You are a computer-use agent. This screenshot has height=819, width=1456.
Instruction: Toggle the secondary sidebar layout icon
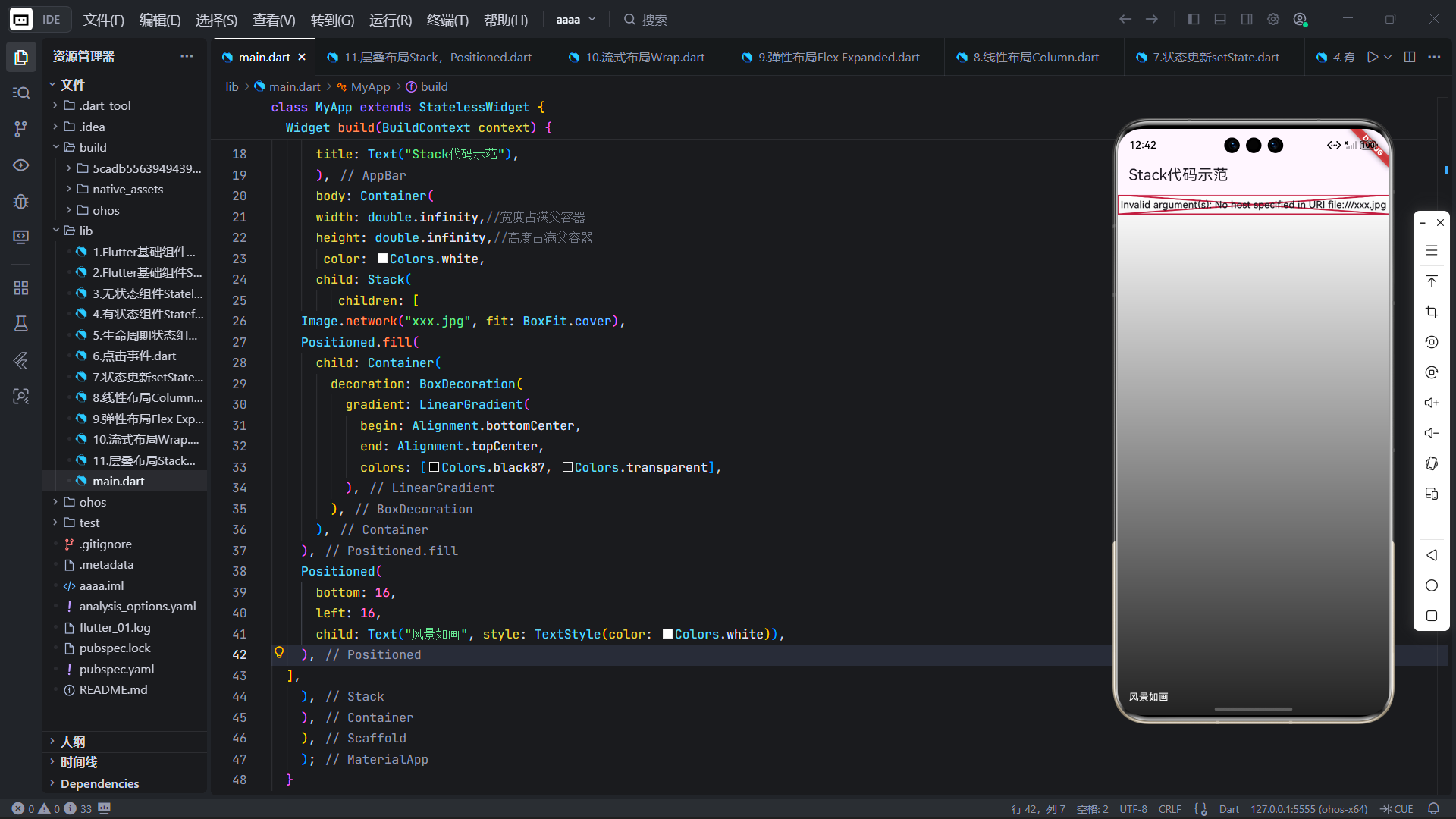coord(1247,20)
